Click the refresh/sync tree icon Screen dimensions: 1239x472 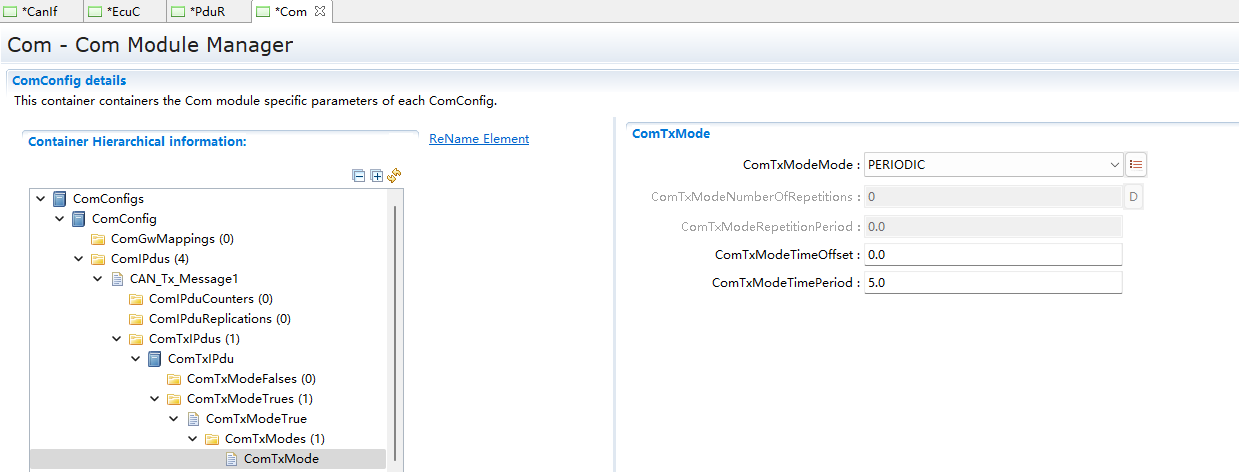click(394, 175)
